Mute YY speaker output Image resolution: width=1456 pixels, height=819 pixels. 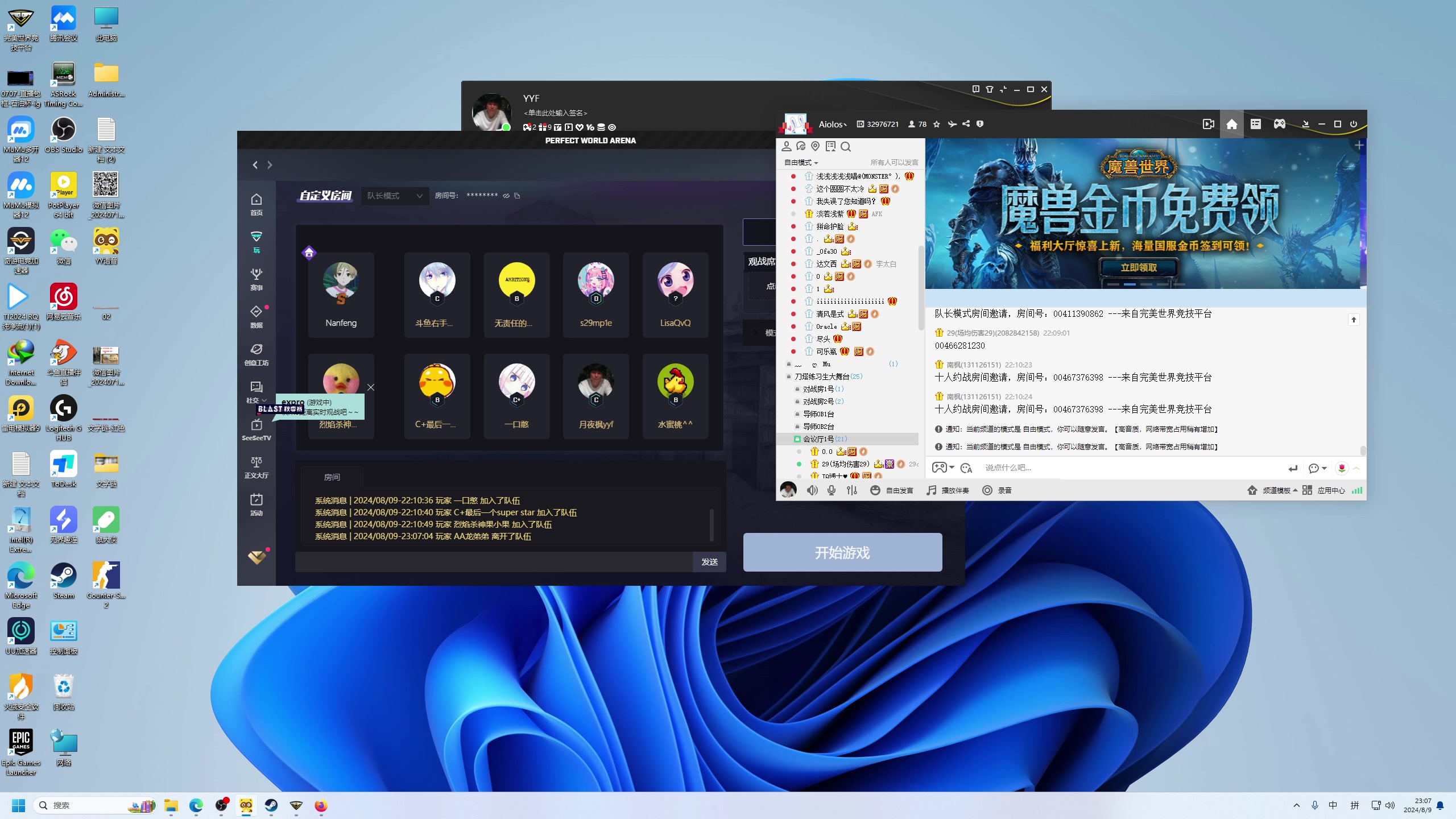click(812, 490)
